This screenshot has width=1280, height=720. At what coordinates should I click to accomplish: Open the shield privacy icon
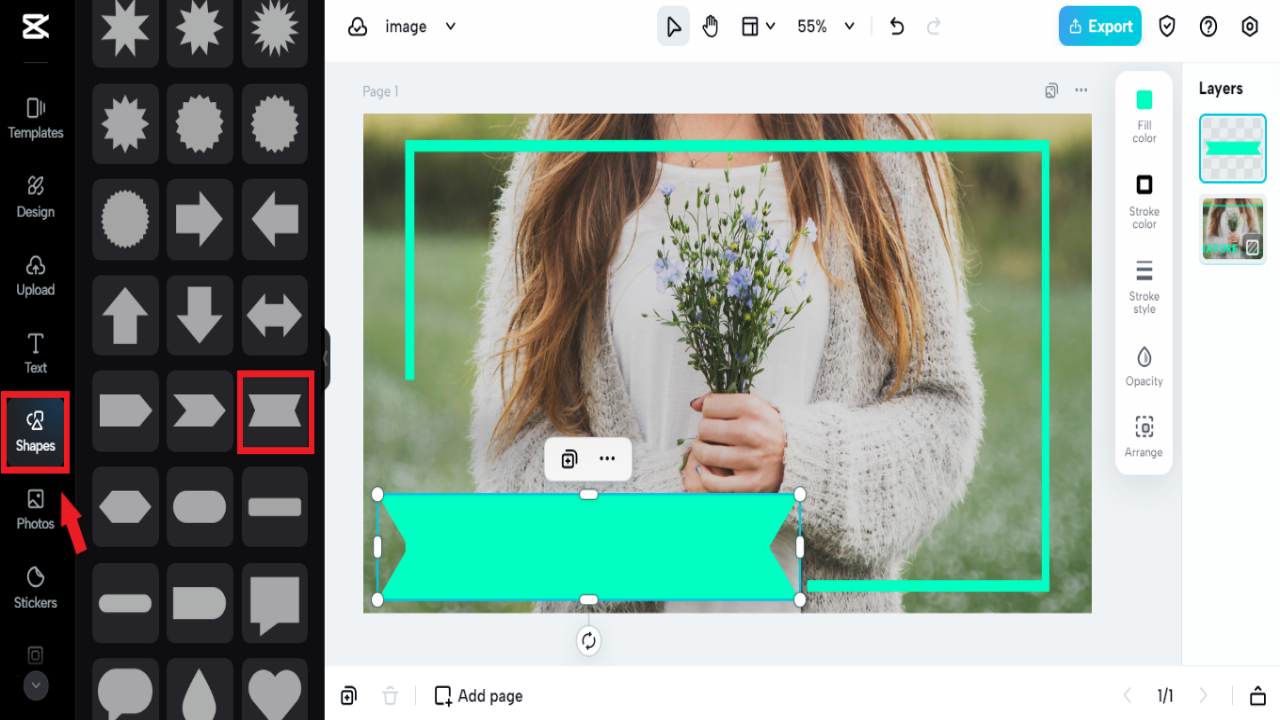[x=1167, y=27]
